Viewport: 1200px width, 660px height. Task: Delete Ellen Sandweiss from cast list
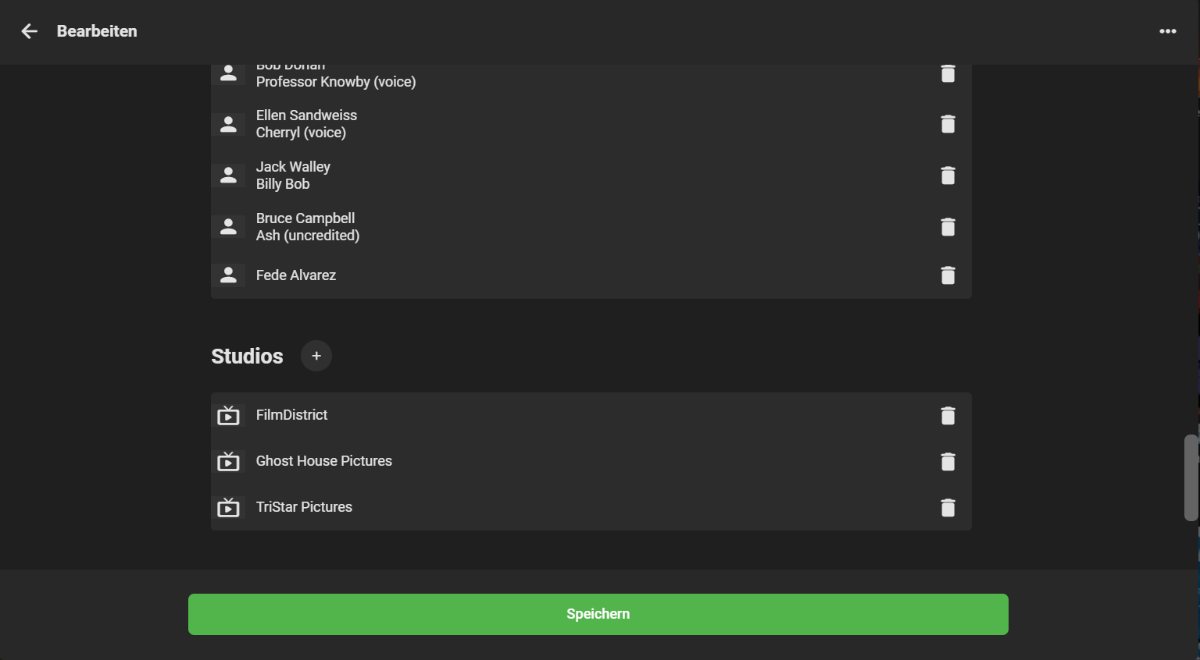point(947,124)
